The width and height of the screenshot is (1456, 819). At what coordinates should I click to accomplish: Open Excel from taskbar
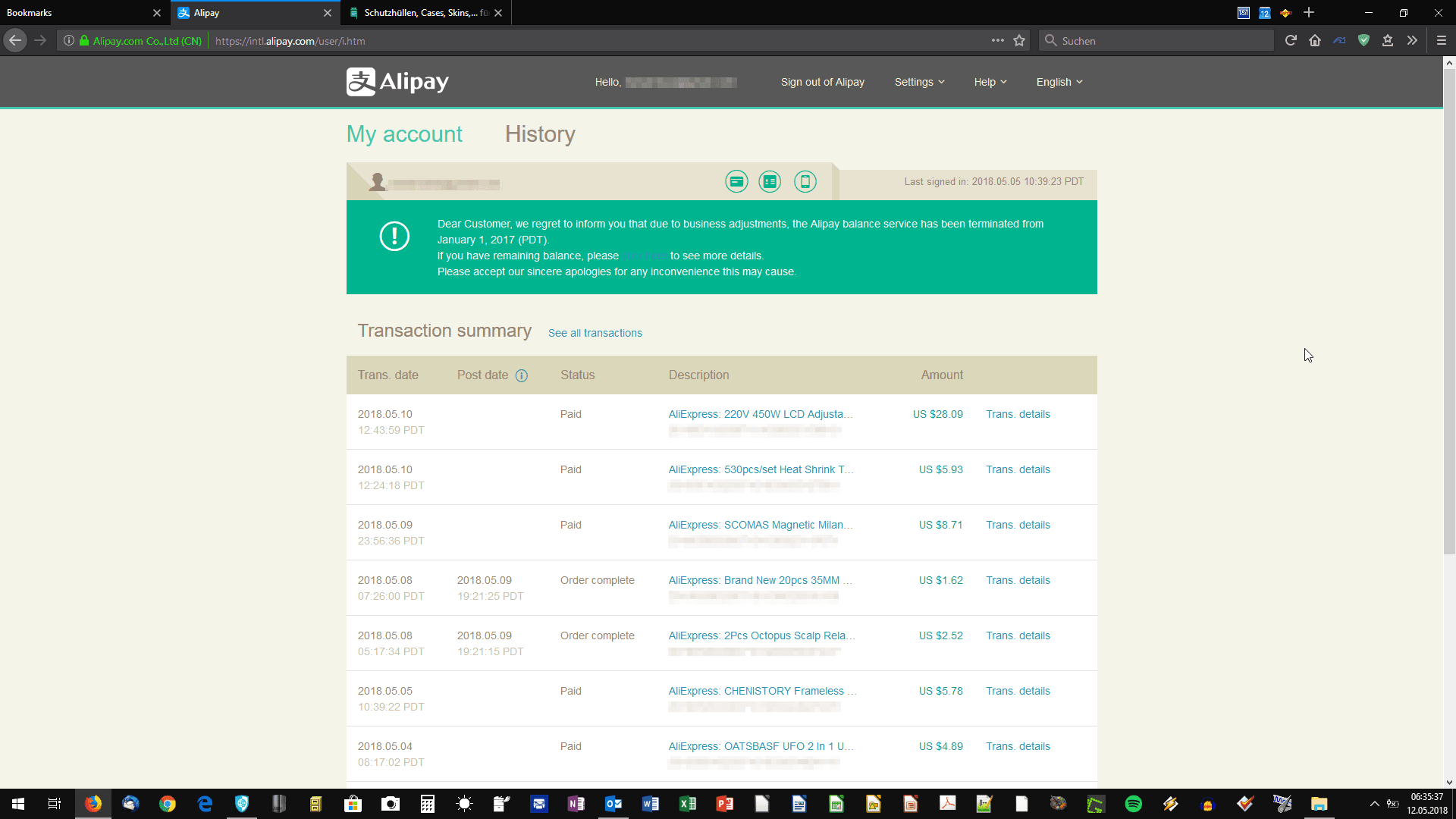tap(688, 804)
